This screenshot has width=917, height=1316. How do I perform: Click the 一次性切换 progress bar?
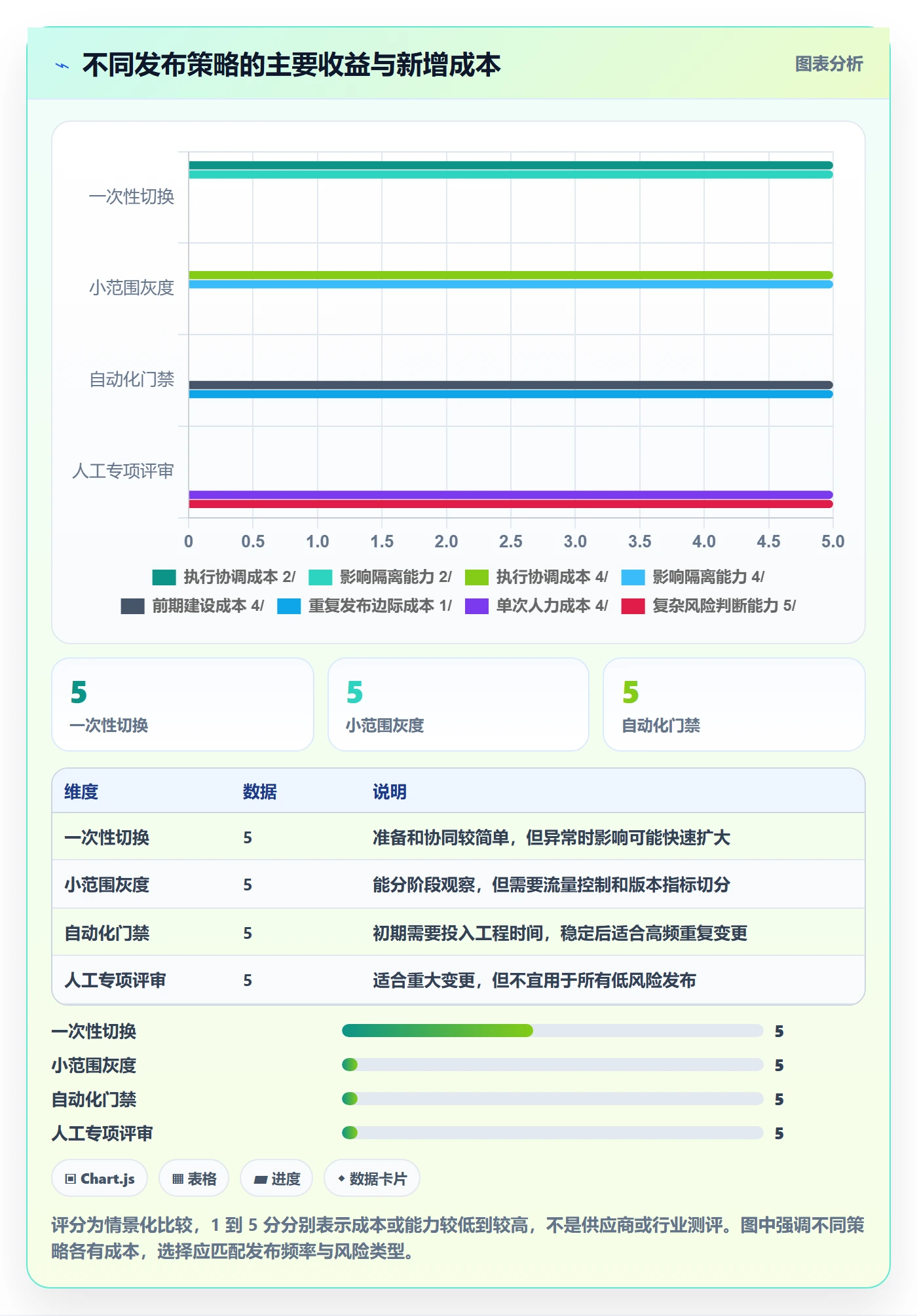pos(552,1031)
